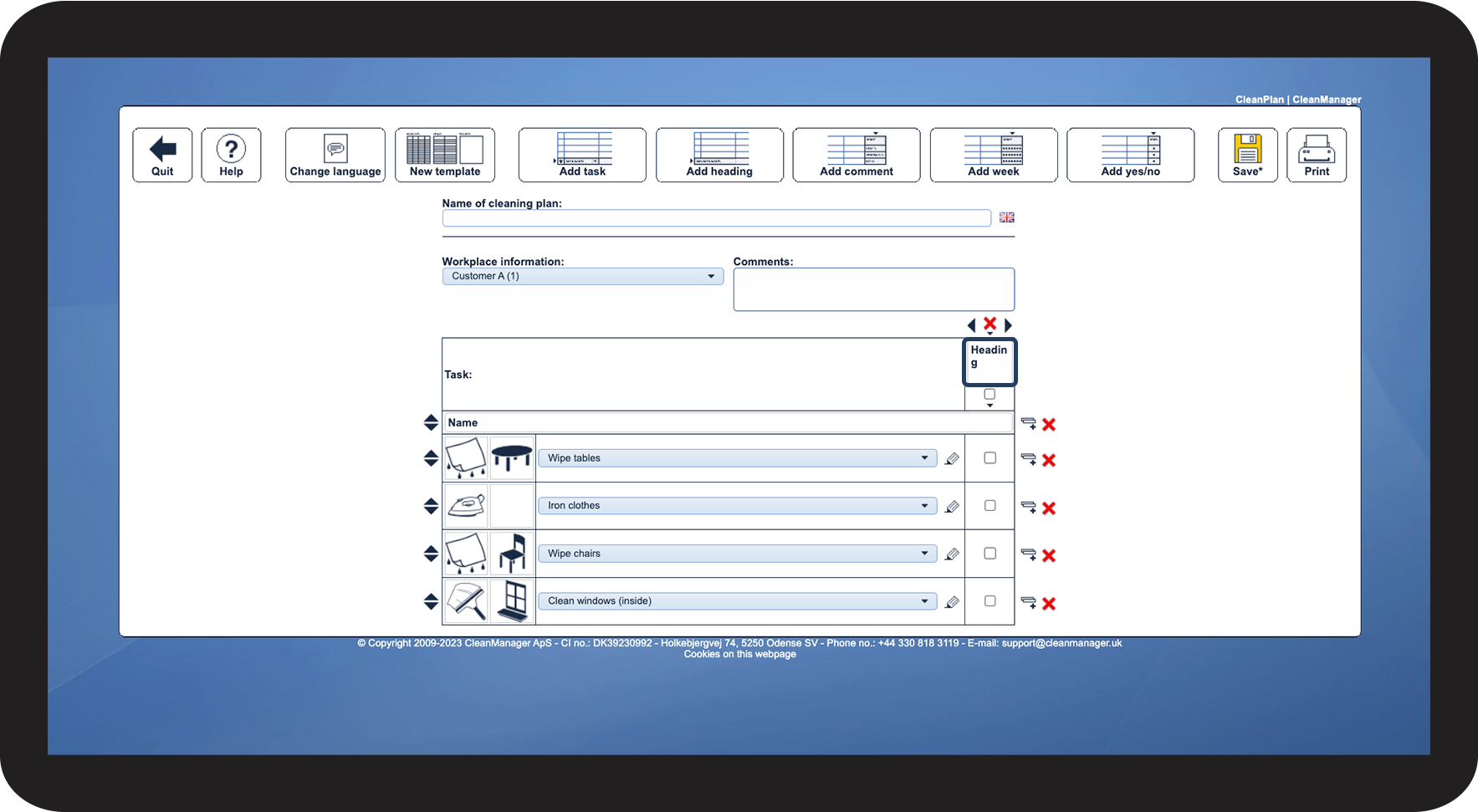Tick the checkbox for Wipe tables
Screen dimensions: 1478x812
point(990,457)
